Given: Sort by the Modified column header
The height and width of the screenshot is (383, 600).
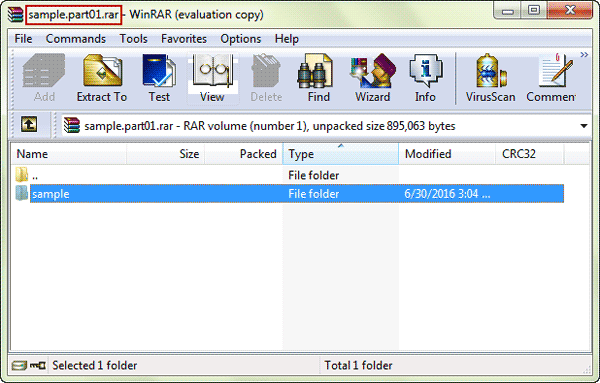Looking at the screenshot, I should pyautogui.click(x=447, y=154).
